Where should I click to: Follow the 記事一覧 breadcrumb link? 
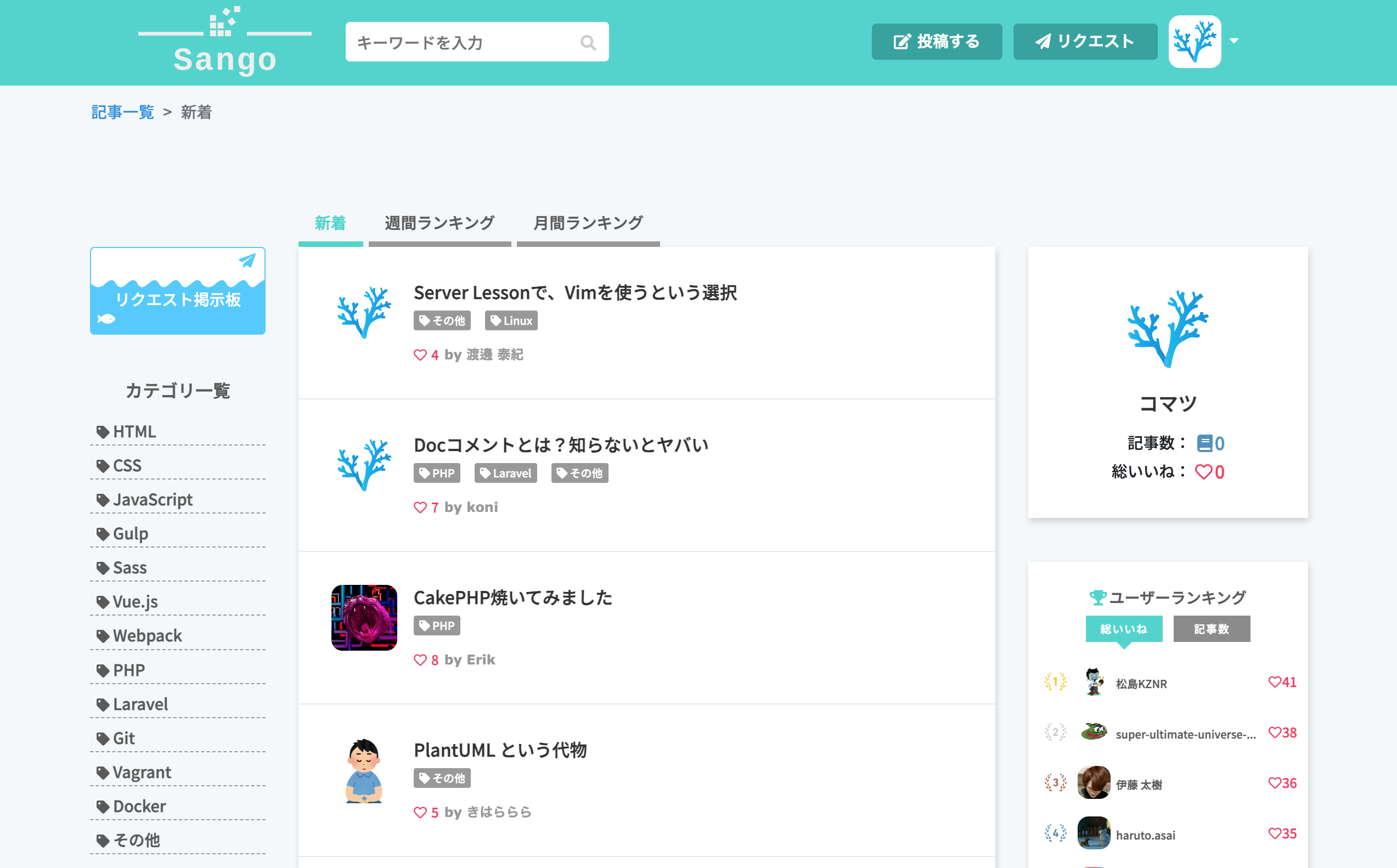[x=123, y=112]
